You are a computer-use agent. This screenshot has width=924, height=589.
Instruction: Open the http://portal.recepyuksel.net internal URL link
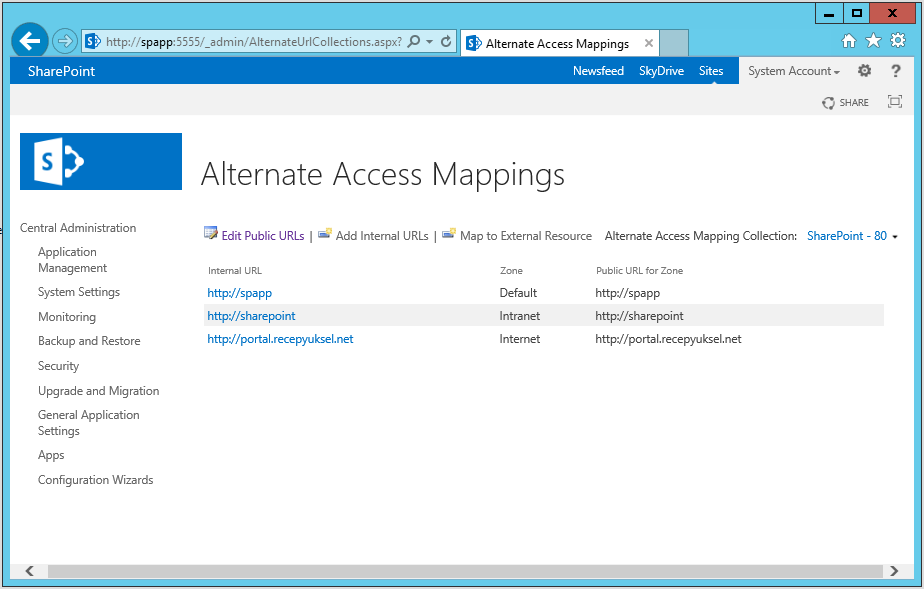[280, 339]
